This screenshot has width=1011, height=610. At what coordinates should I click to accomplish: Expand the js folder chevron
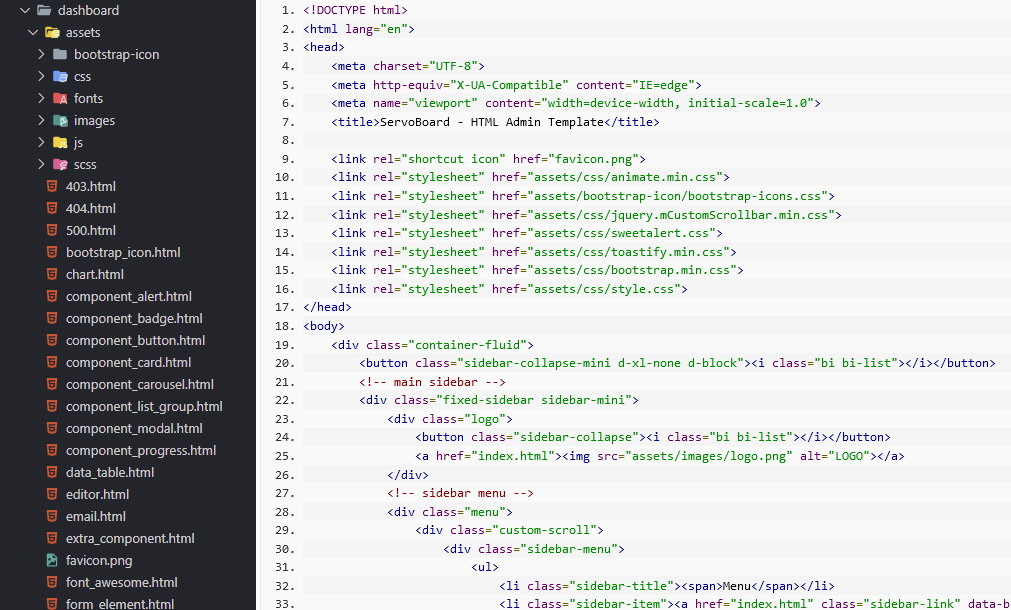(41, 142)
